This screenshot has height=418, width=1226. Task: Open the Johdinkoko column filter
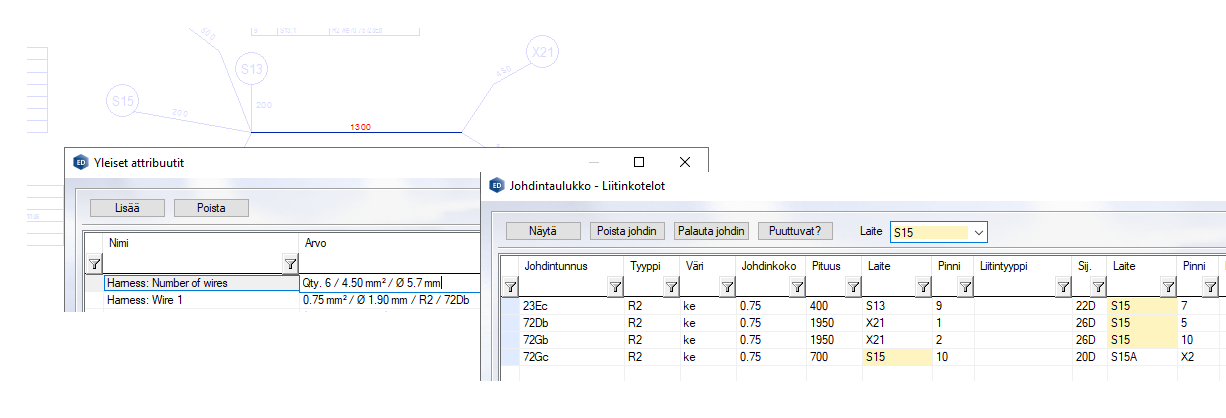tap(797, 287)
